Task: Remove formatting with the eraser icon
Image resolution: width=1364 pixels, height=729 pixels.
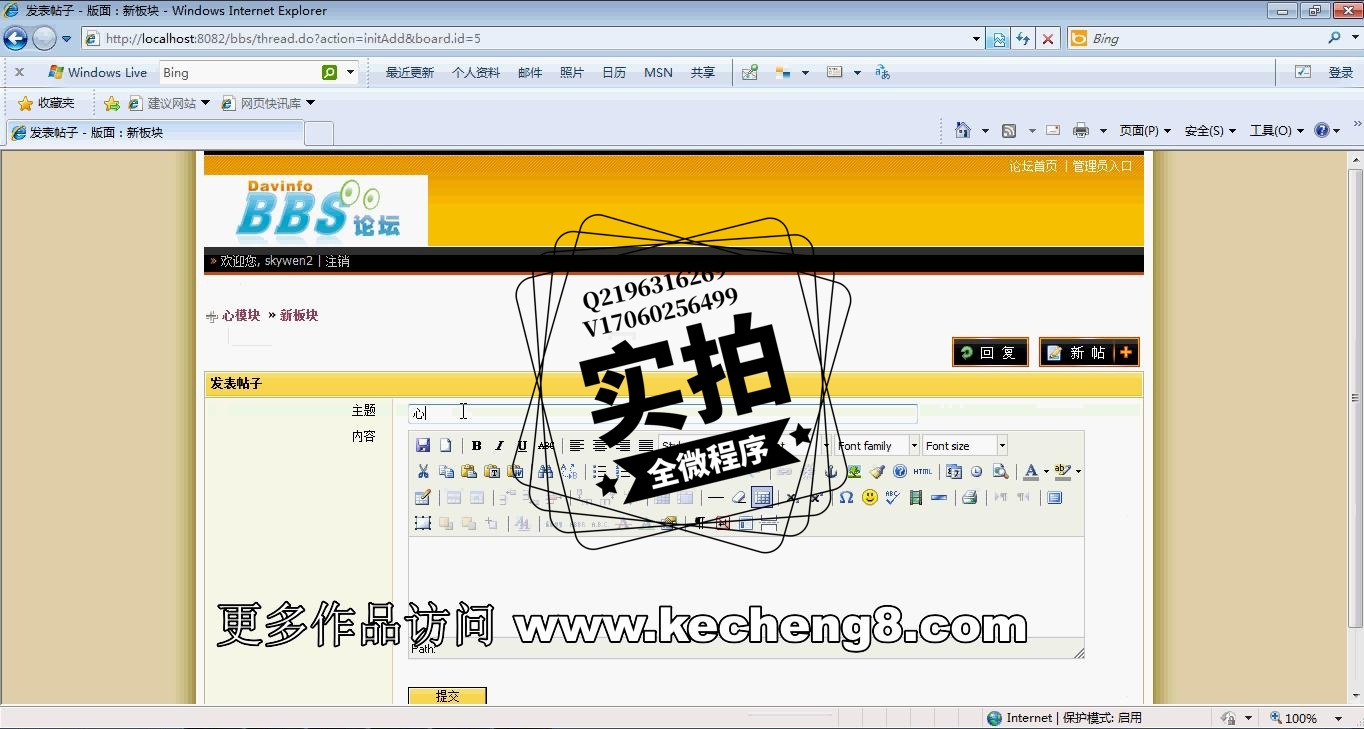Action: (739, 497)
